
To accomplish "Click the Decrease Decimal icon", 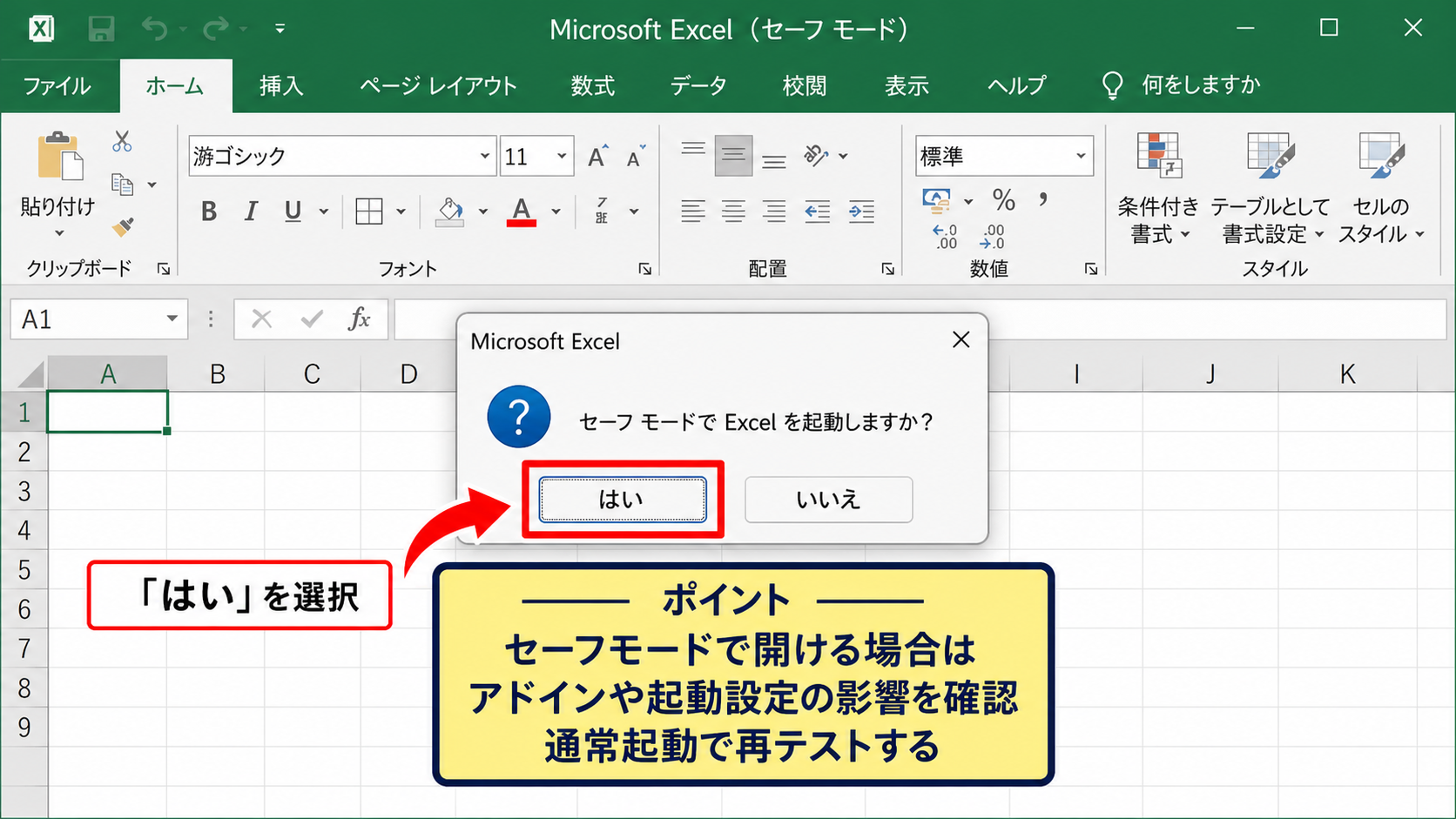I will pos(993,237).
